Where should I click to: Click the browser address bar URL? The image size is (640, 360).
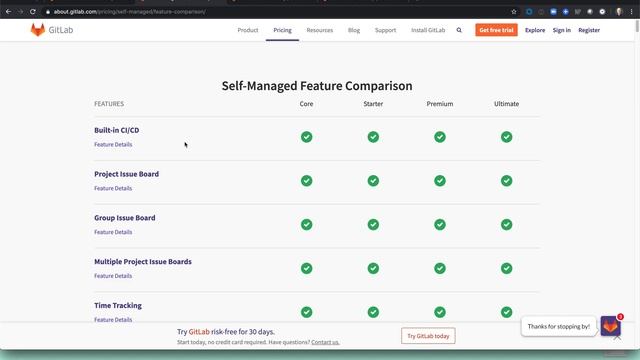(x=130, y=12)
